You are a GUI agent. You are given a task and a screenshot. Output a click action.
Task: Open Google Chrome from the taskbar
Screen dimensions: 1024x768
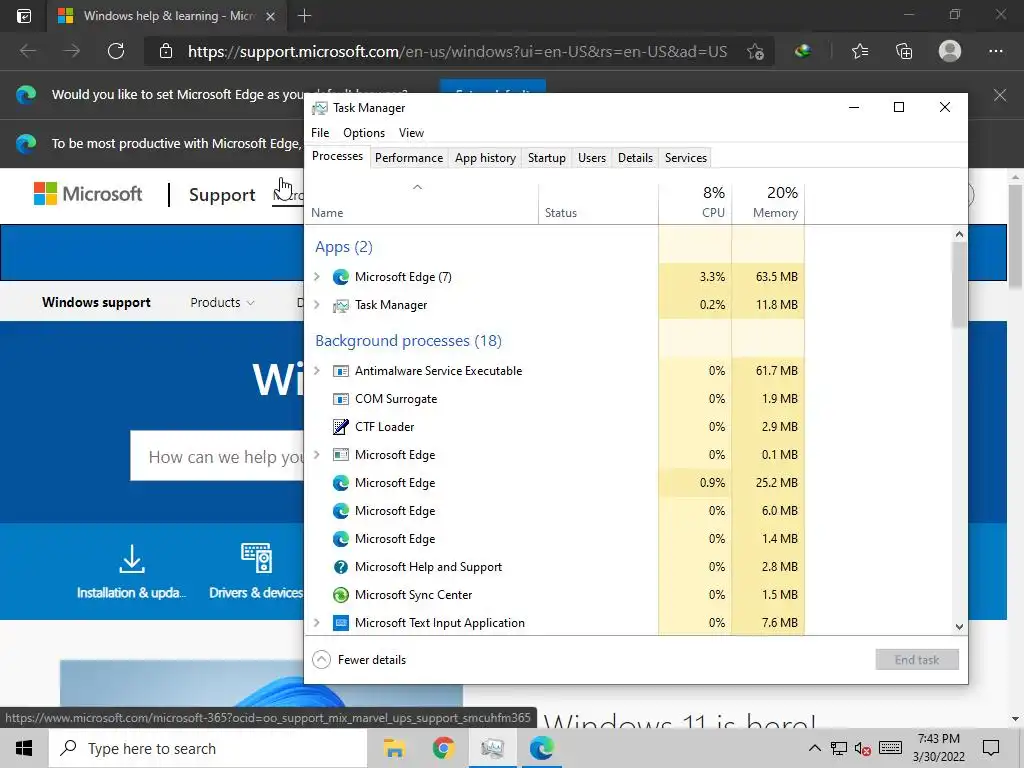pos(443,748)
